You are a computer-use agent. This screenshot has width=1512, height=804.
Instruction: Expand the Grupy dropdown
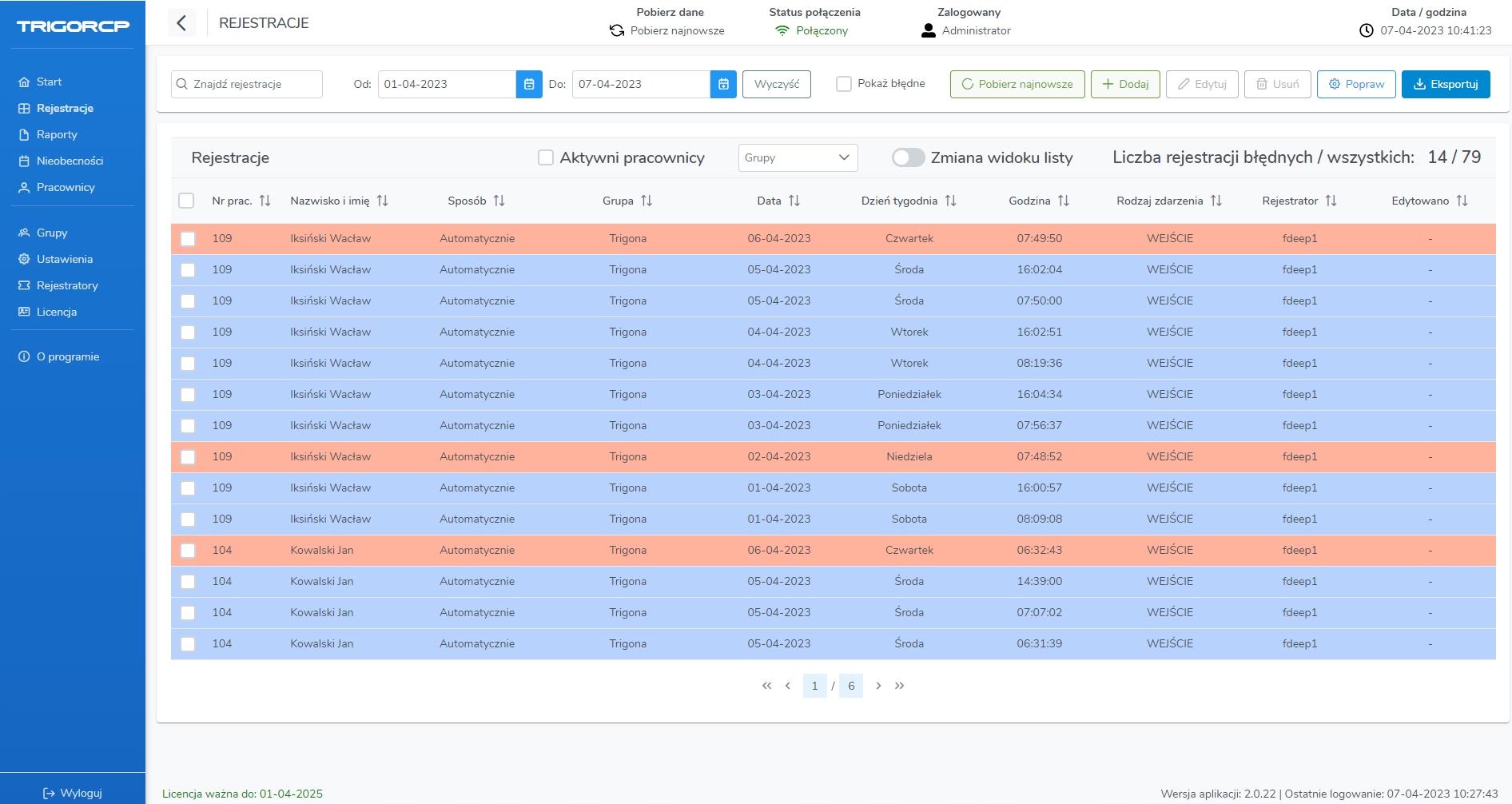click(798, 157)
